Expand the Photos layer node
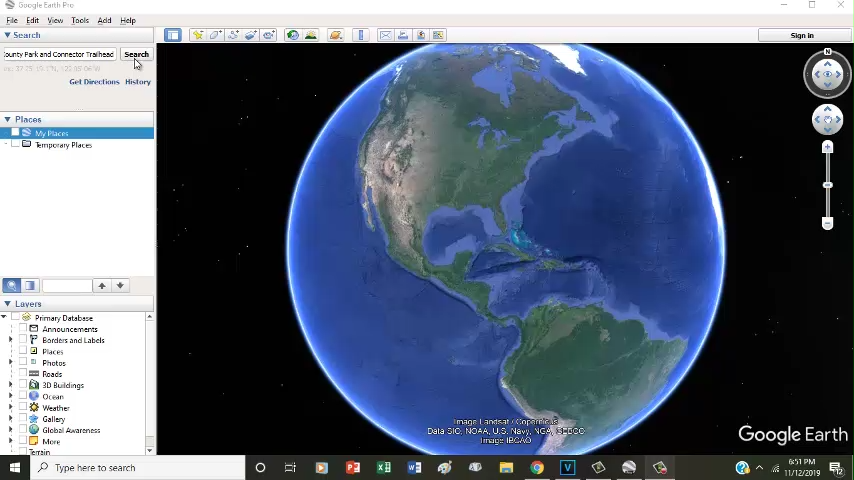The image size is (854, 480). [x=10, y=362]
